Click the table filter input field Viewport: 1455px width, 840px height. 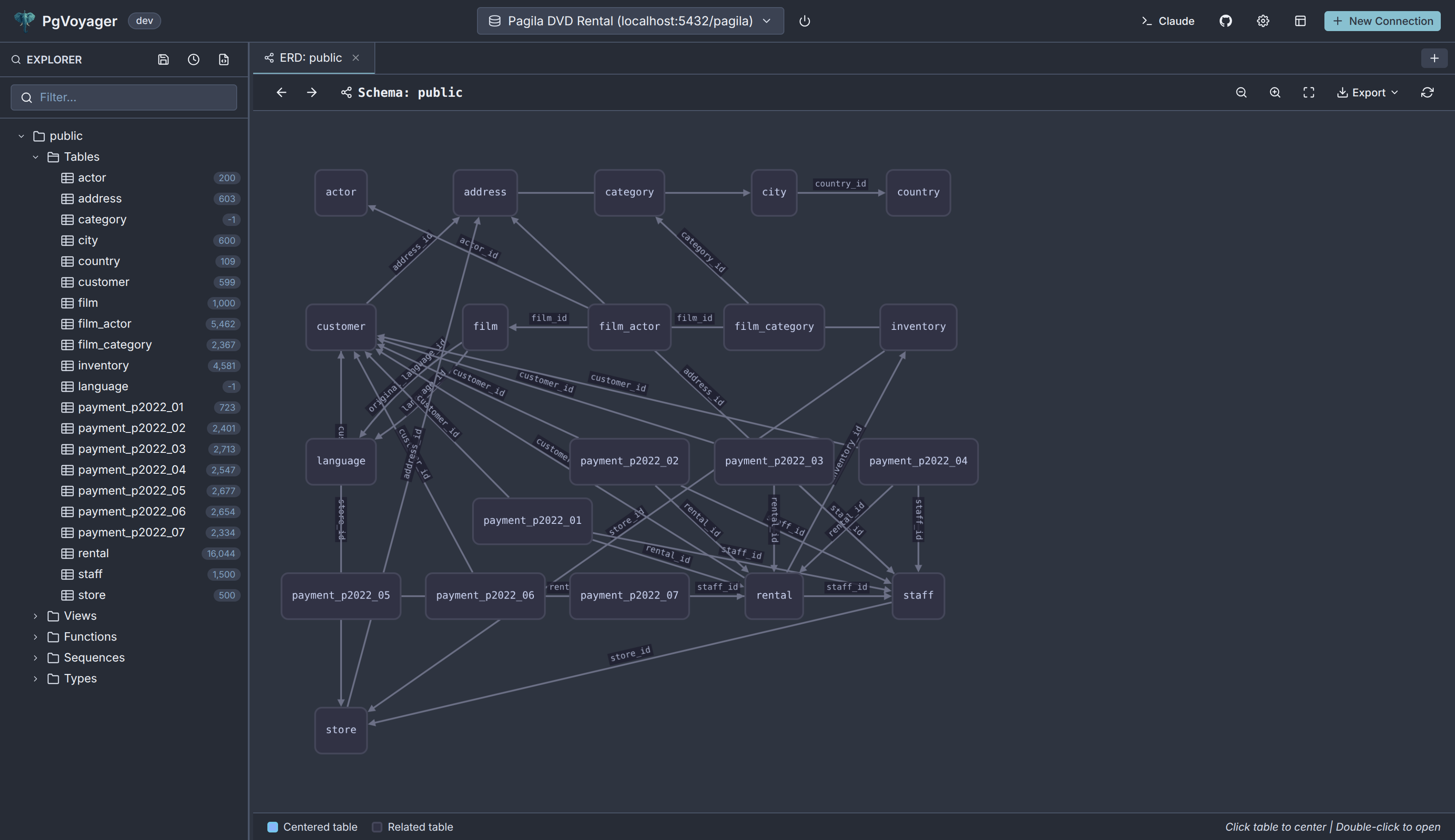click(123, 97)
